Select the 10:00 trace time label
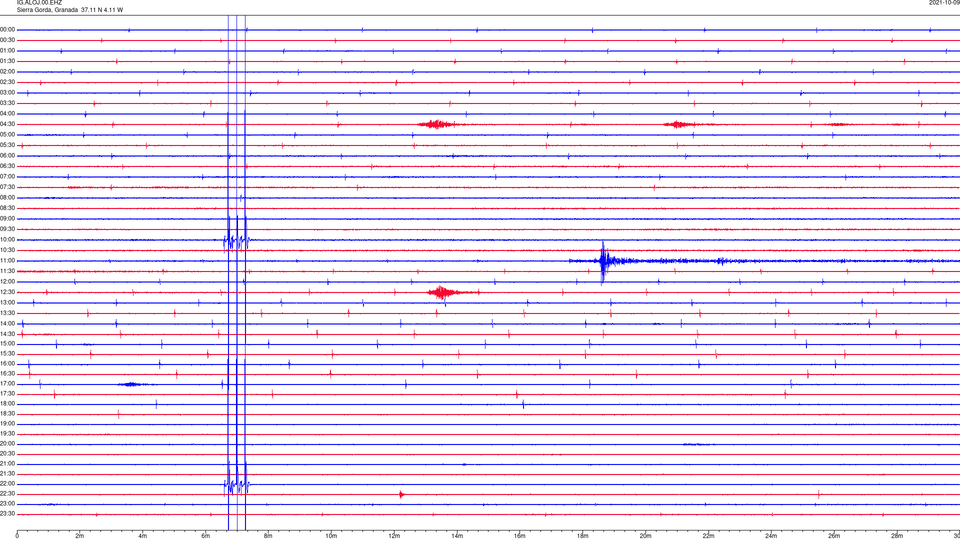This screenshot has height=540, width=960. click(x=8, y=240)
